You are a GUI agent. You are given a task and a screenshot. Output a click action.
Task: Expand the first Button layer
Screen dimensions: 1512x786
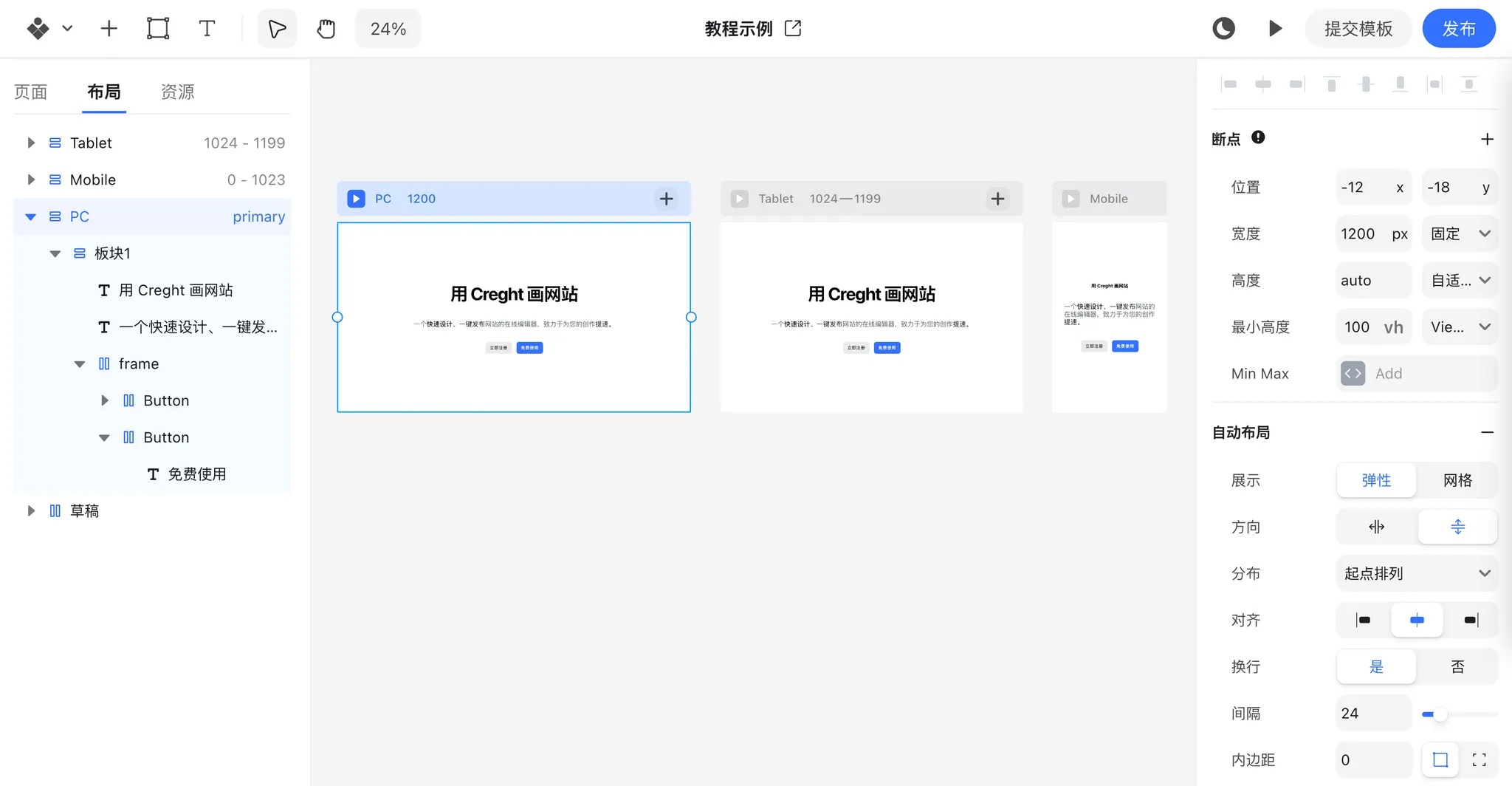[105, 400]
